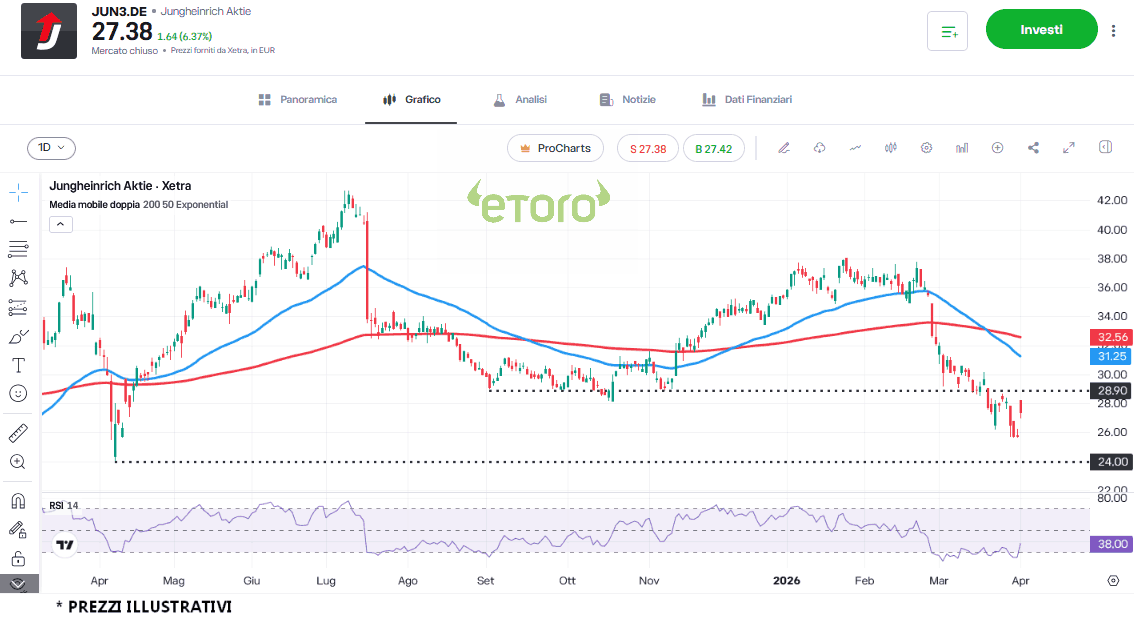Share the chart via share icon

pyautogui.click(x=1033, y=148)
